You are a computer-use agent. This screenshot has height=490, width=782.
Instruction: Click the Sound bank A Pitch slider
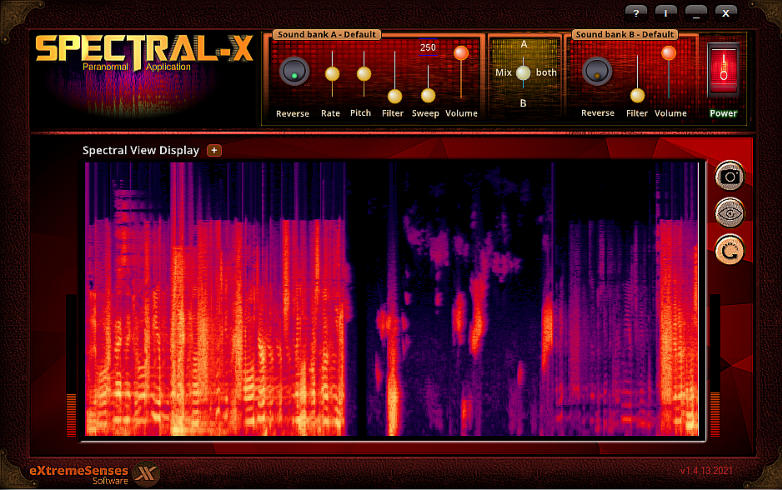coord(364,74)
